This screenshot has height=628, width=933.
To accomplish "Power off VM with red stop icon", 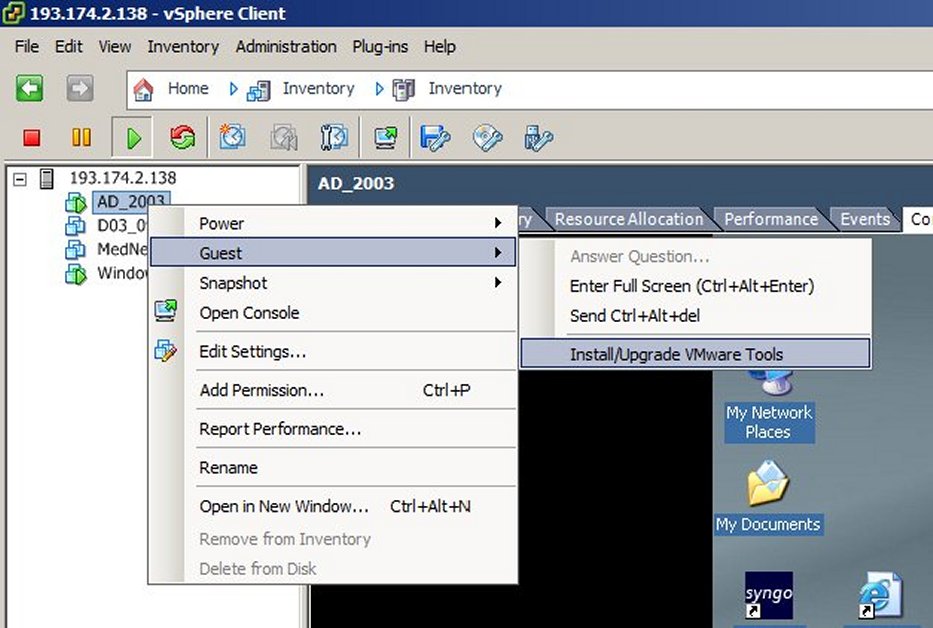I will click(x=32, y=138).
